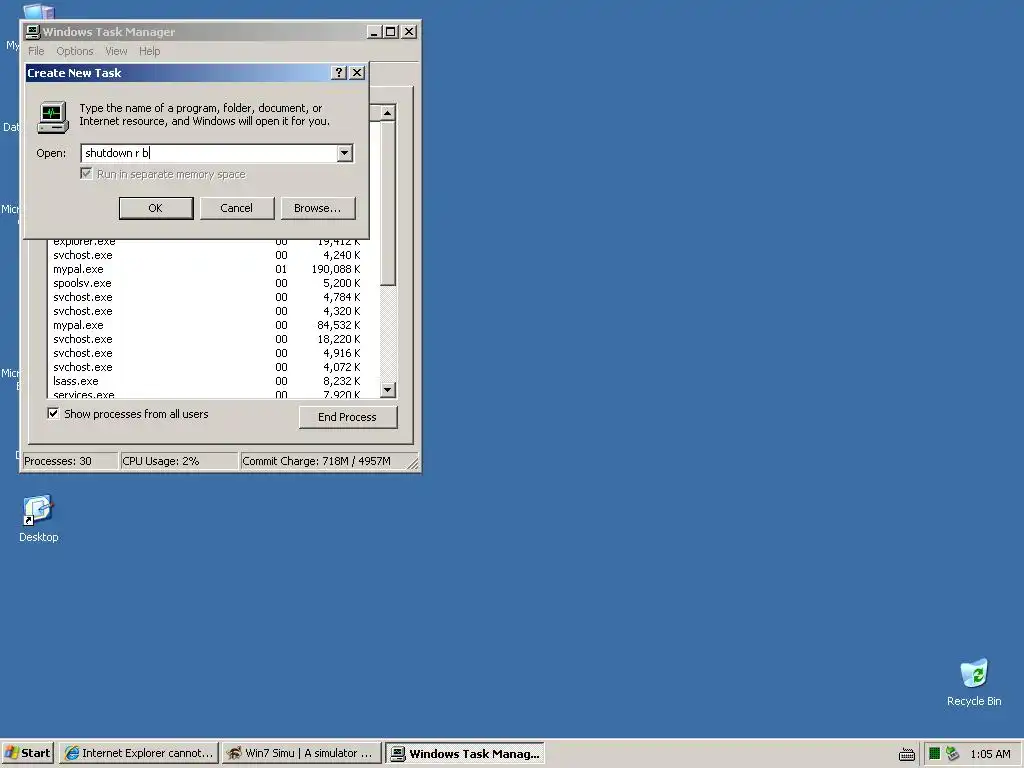1024x768 pixels.
Task: Switch to Win7 Simu taskbar button
Action: click(x=301, y=753)
